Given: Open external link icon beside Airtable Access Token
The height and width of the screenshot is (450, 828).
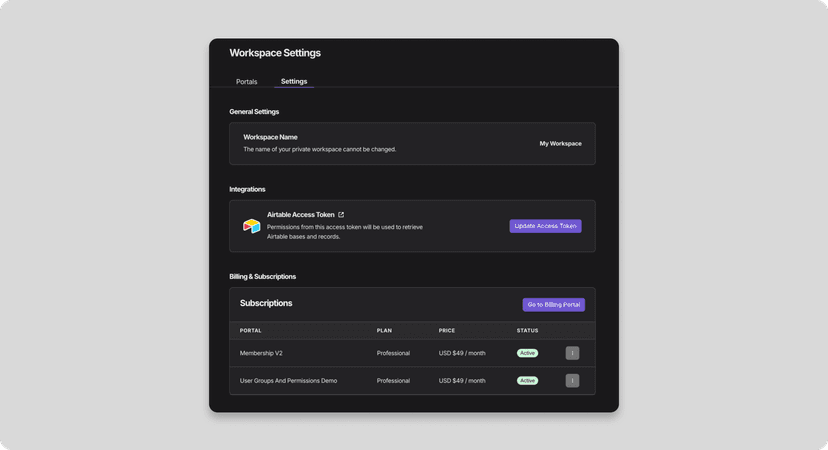Looking at the screenshot, I should [341, 215].
